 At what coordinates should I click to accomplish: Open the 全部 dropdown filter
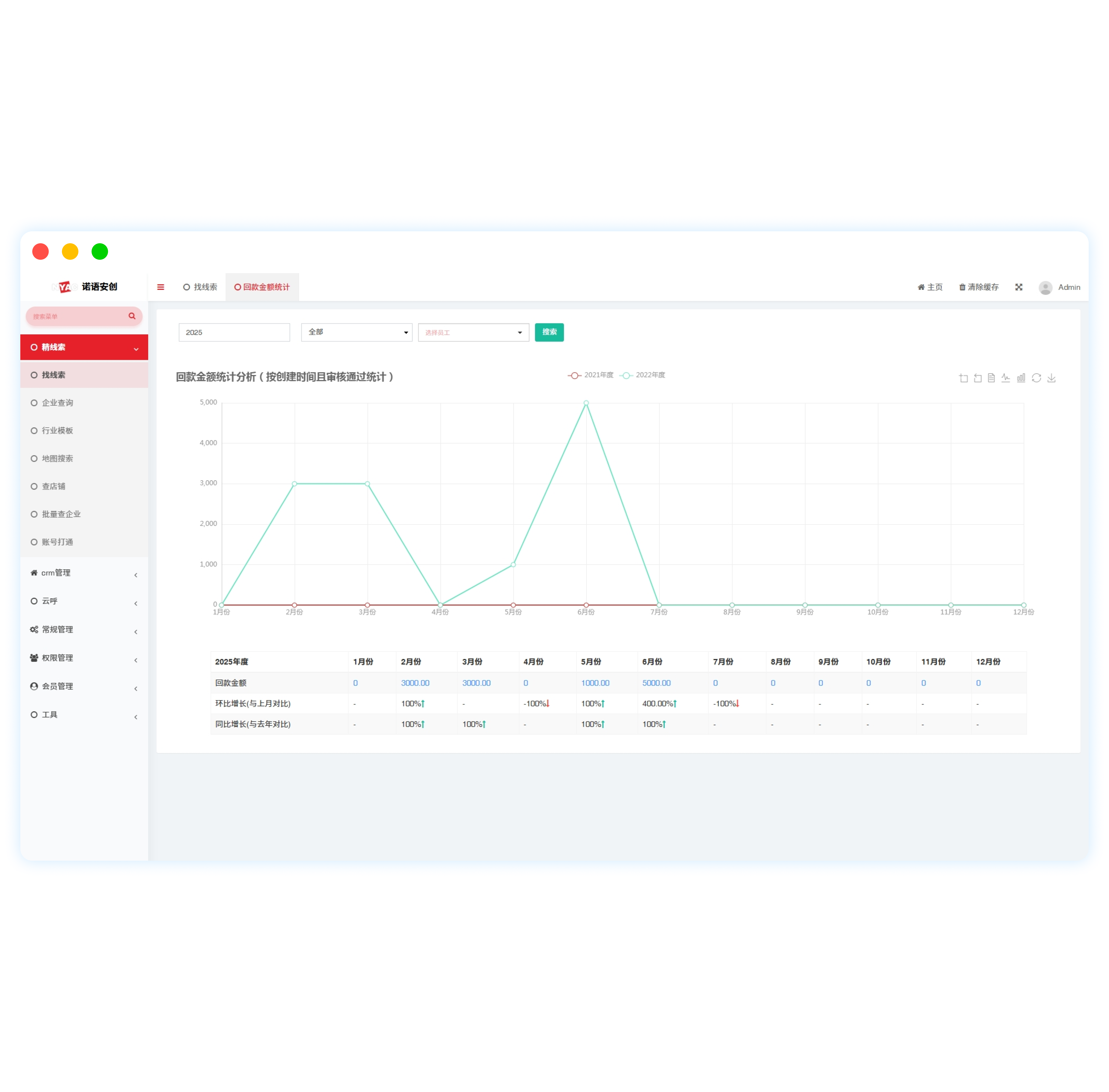(356, 332)
